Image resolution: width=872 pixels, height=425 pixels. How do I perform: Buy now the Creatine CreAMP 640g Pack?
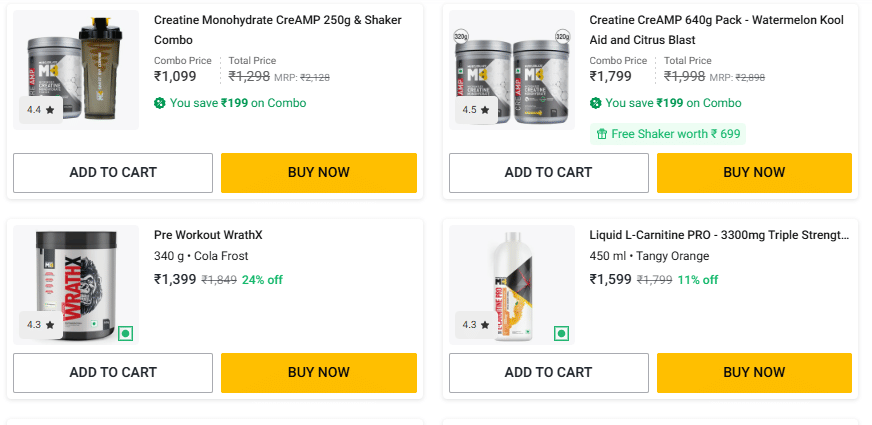(754, 172)
